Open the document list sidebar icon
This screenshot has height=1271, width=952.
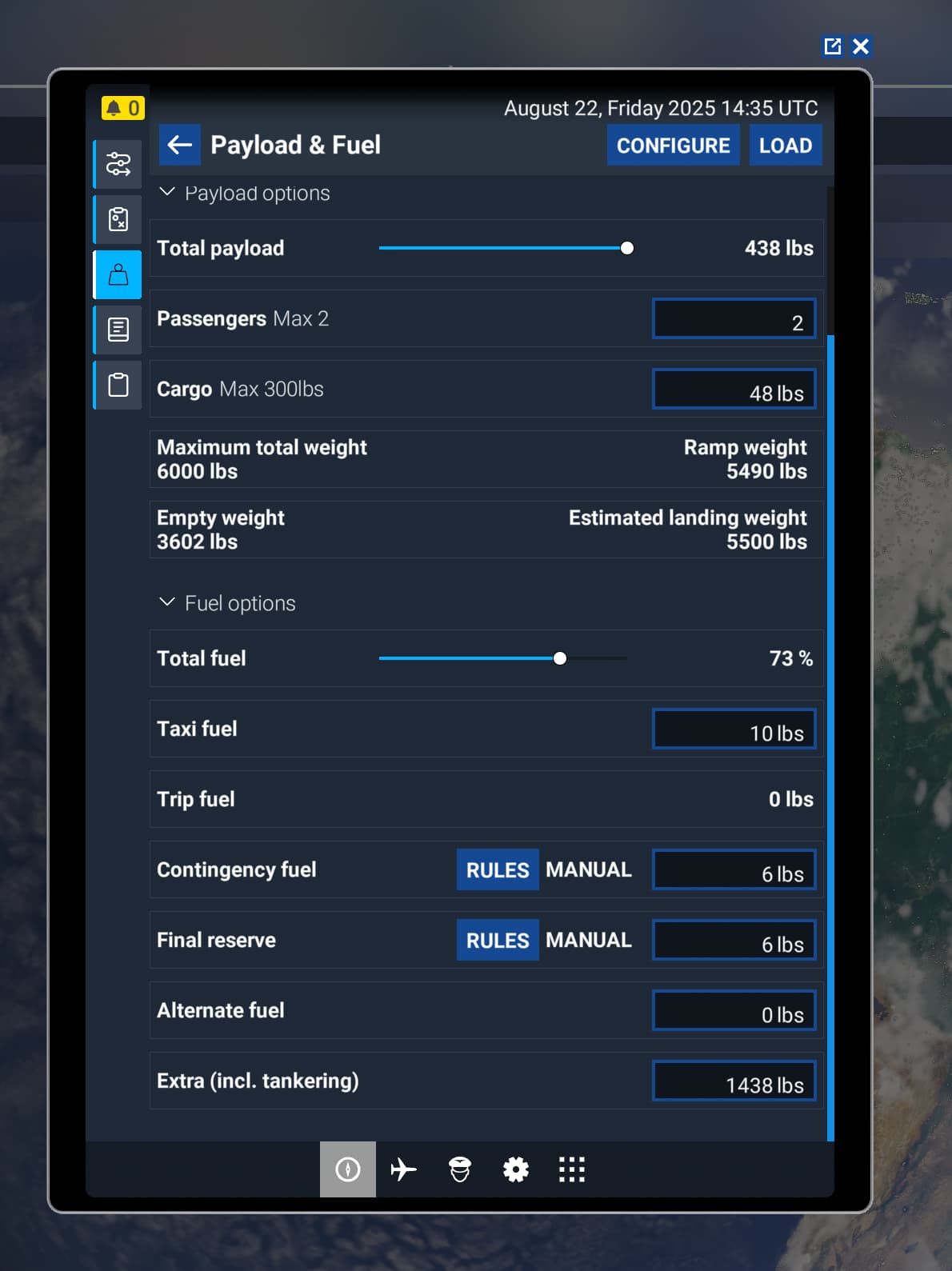pyautogui.click(x=118, y=330)
